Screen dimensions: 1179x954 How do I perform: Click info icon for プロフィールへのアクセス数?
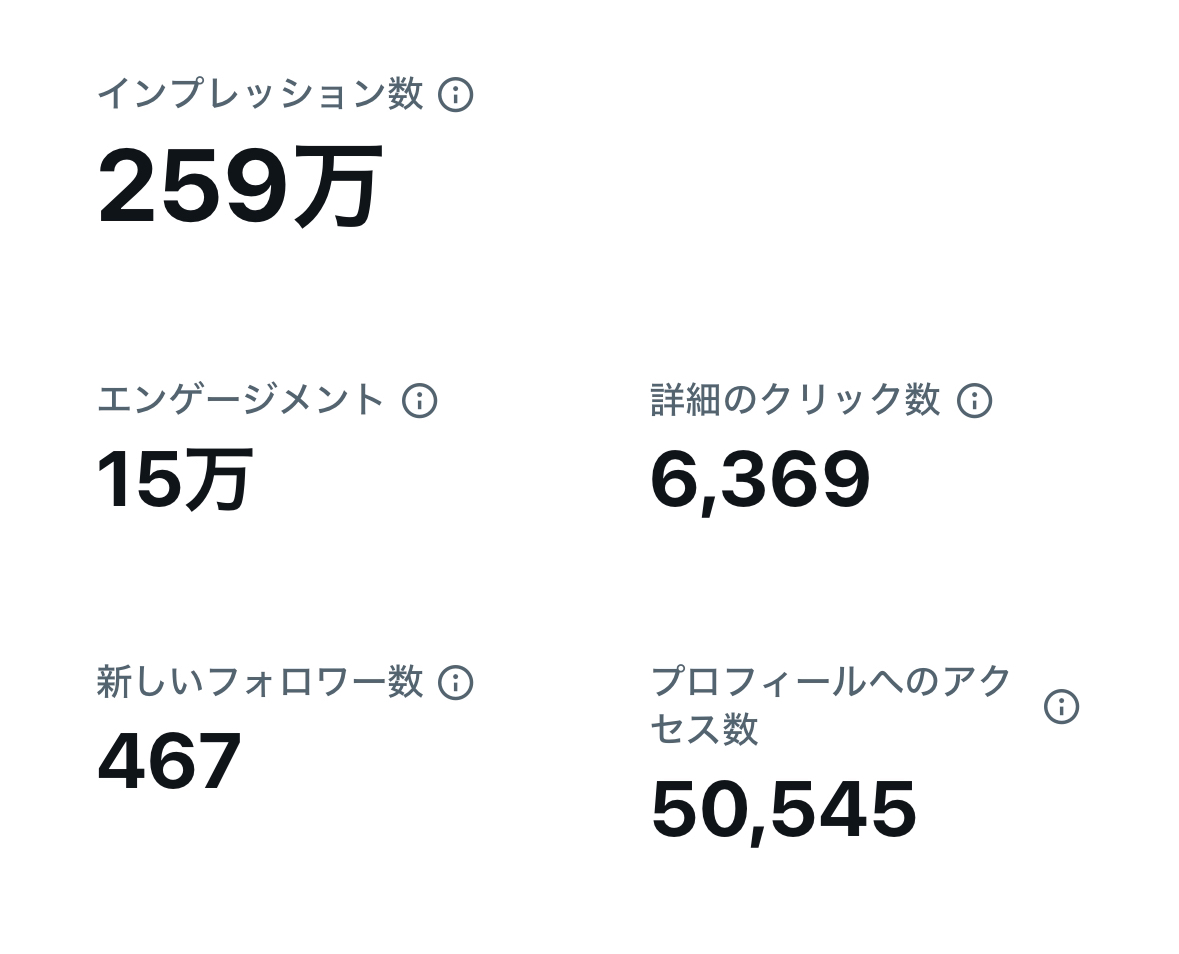coord(1061,707)
